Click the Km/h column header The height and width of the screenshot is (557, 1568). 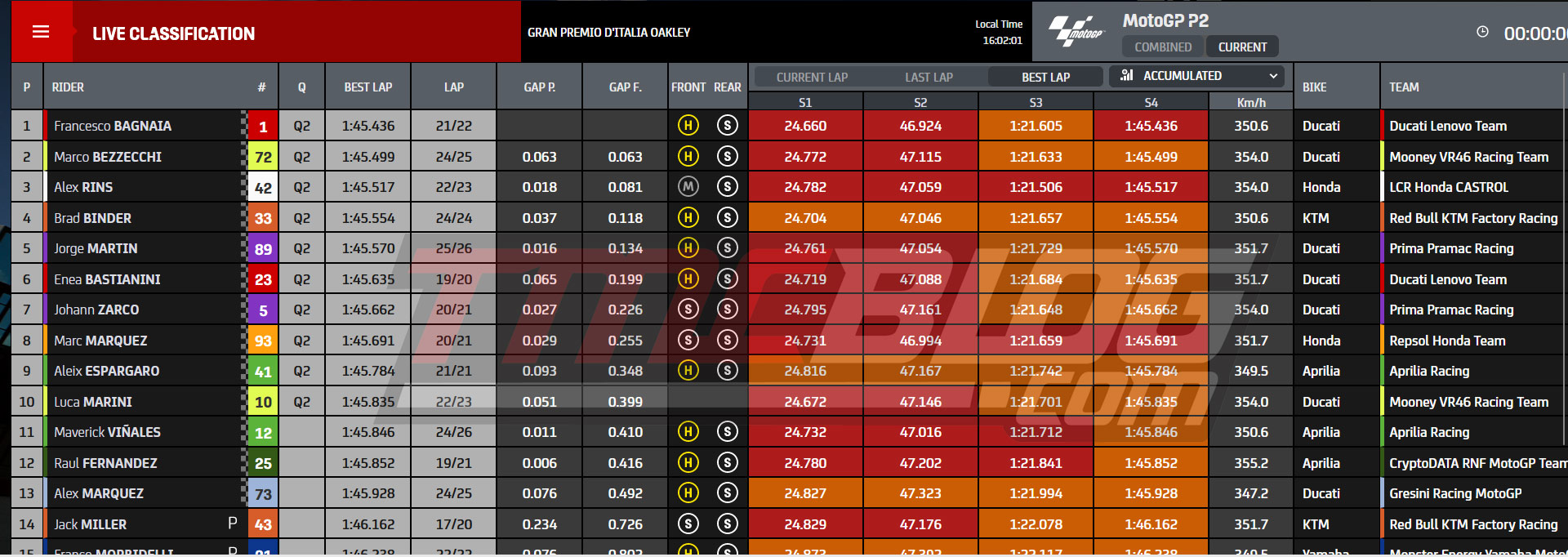pyautogui.click(x=1251, y=102)
